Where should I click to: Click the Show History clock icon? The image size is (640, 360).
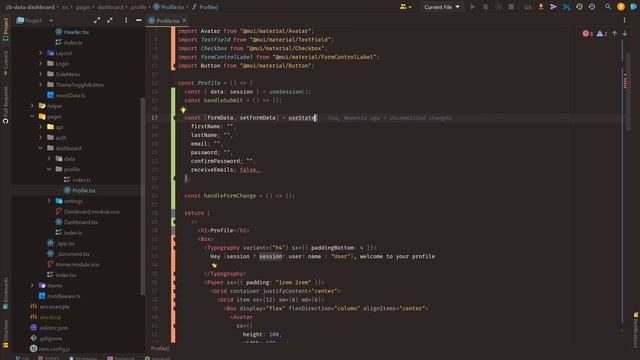tap(579, 7)
